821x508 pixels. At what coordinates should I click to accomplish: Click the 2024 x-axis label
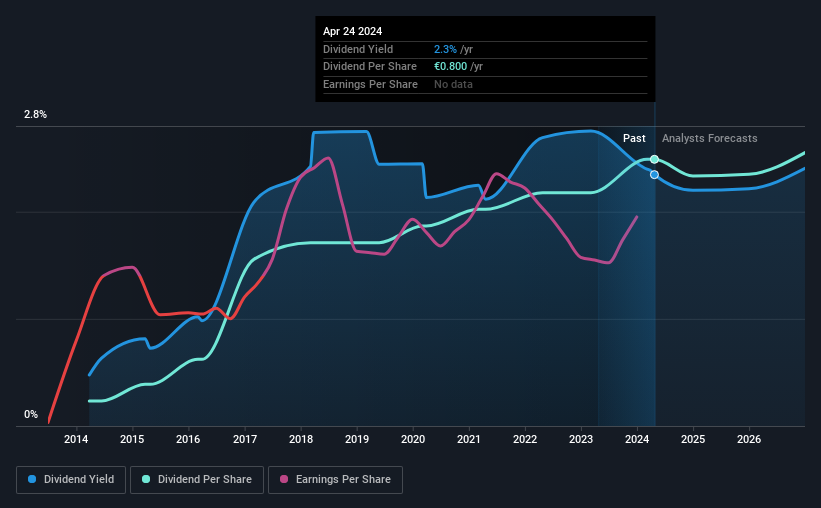pyautogui.click(x=637, y=439)
